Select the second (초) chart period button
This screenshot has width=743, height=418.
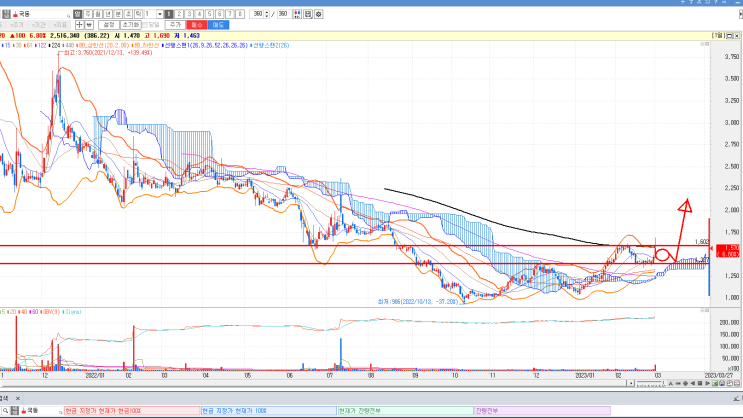coord(128,14)
